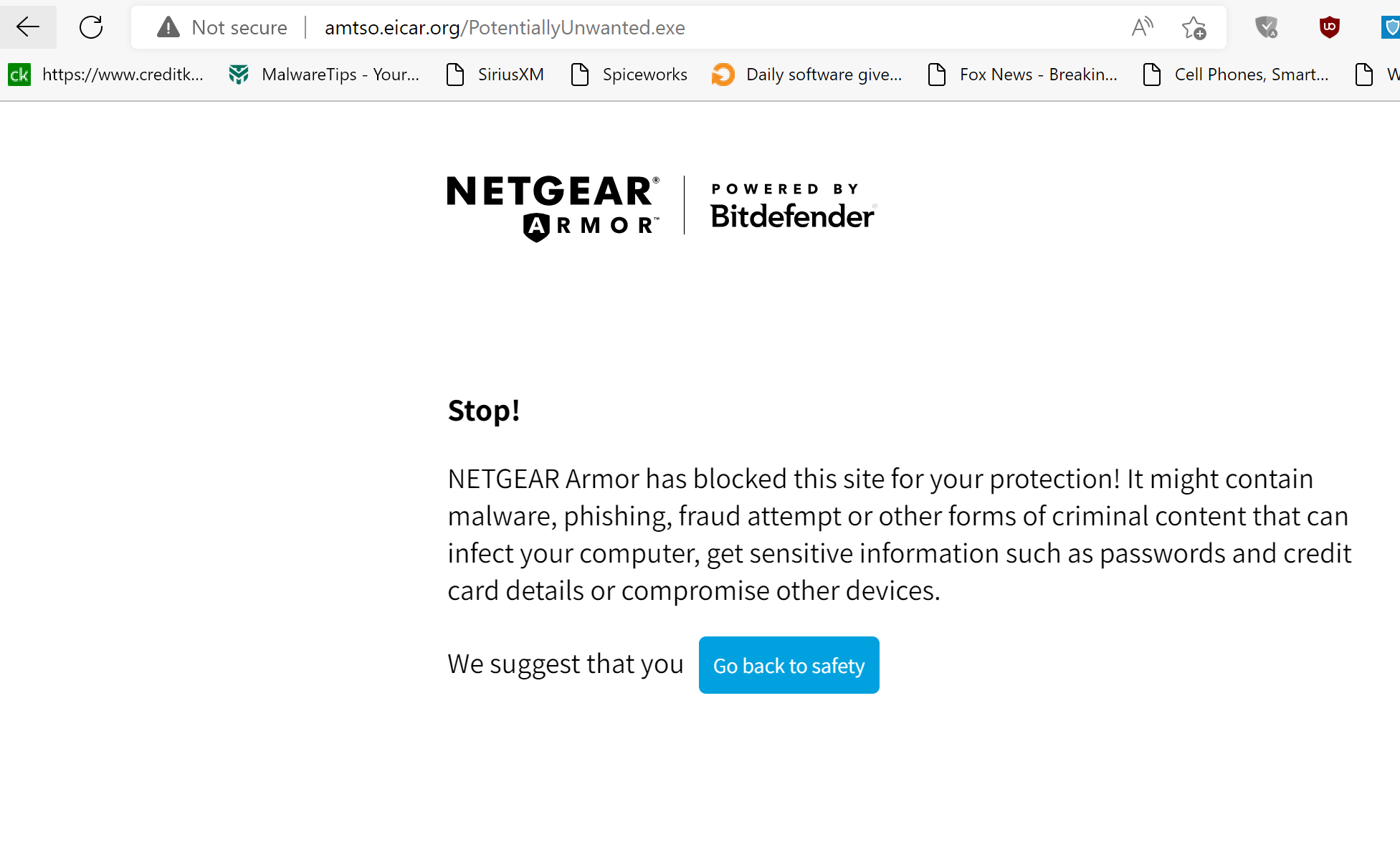Open the Fox News bookmark

1022,75
